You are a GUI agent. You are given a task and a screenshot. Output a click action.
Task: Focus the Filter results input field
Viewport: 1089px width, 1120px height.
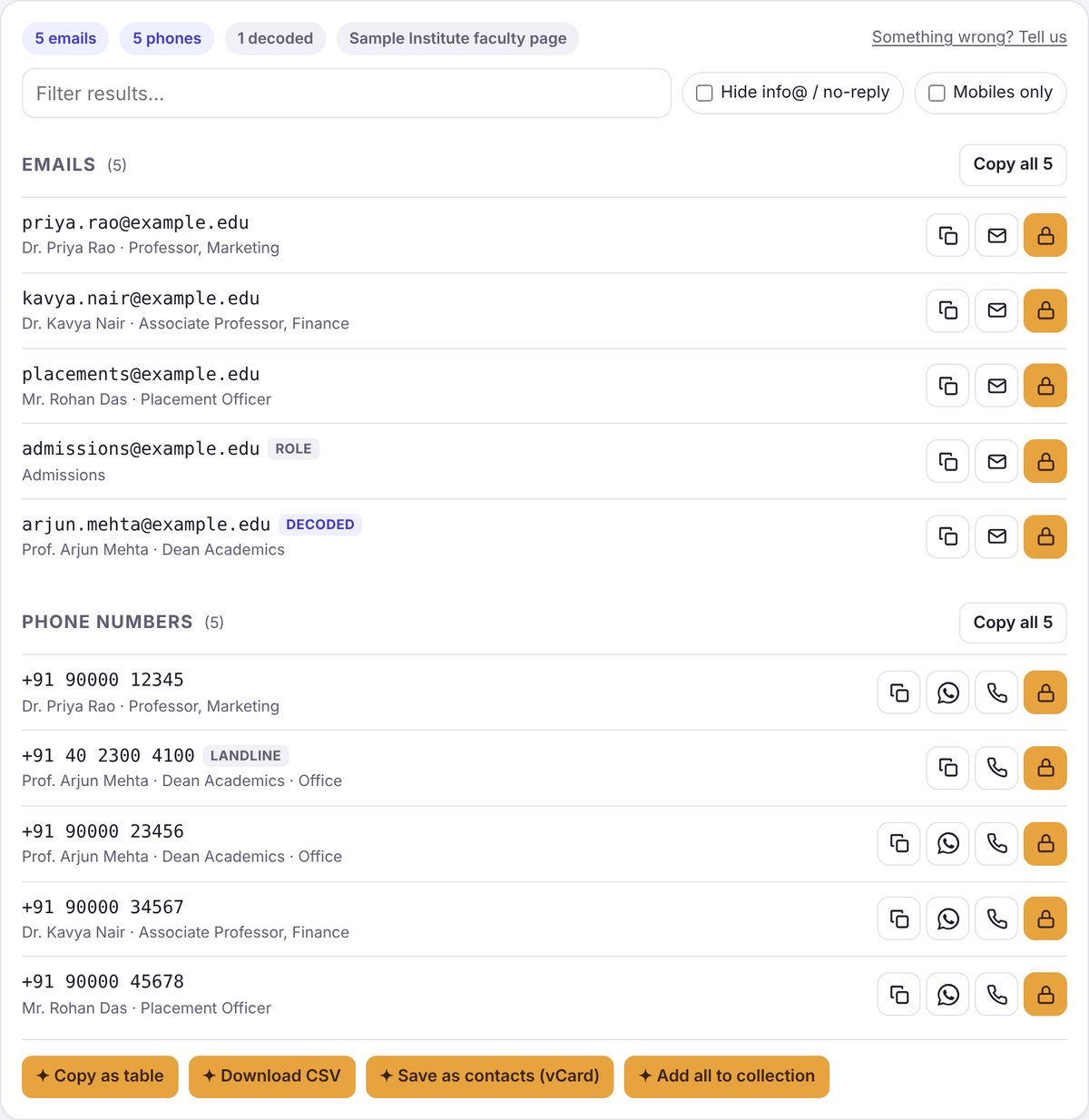pyautogui.click(x=347, y=93)
